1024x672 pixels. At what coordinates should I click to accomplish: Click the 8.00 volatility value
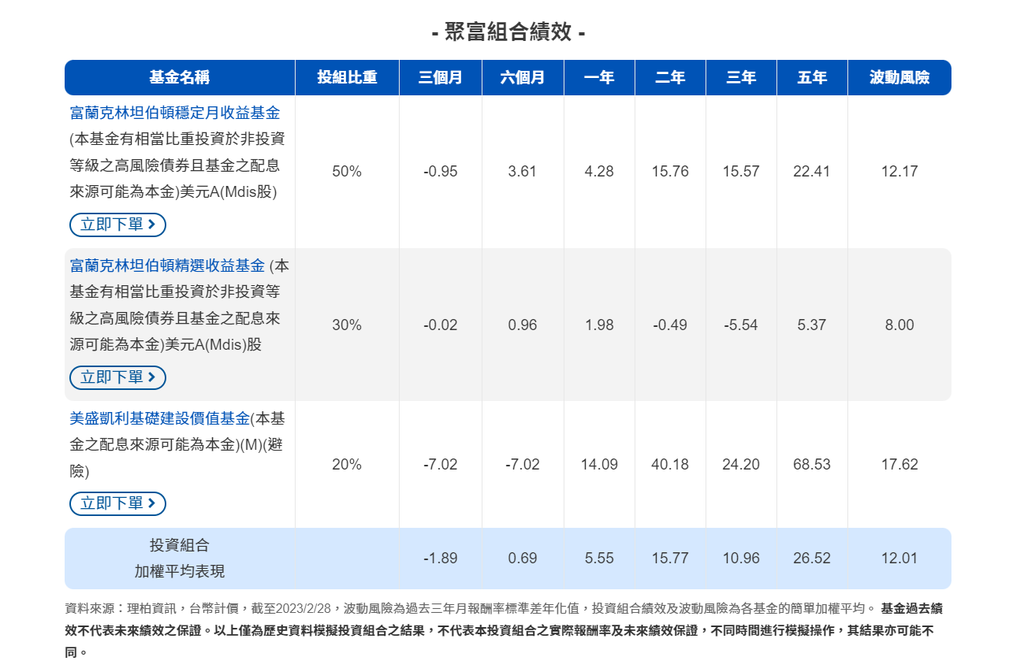tap(899, 325)
